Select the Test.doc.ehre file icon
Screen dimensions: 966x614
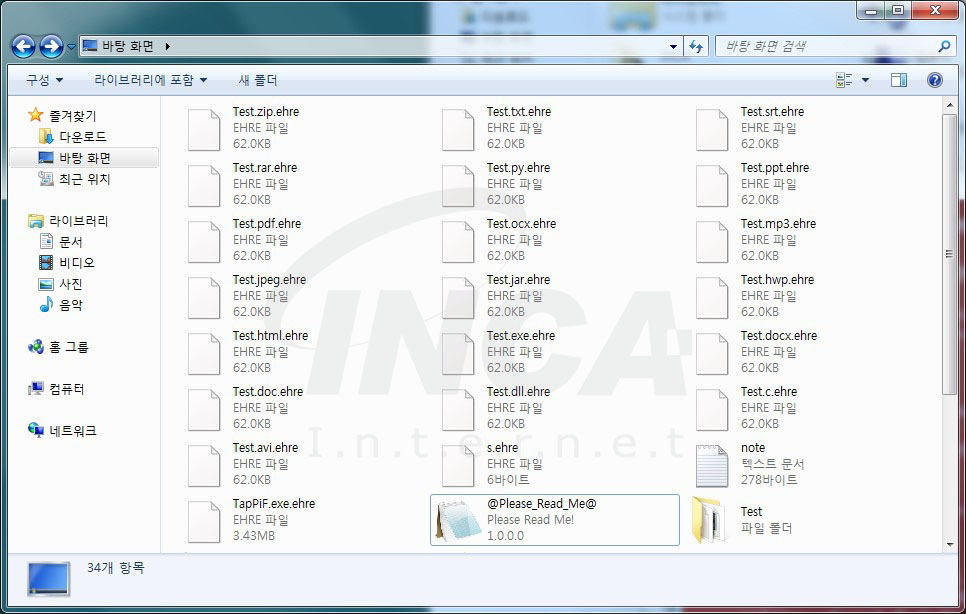pyautogui.click(x=204, y=410)
